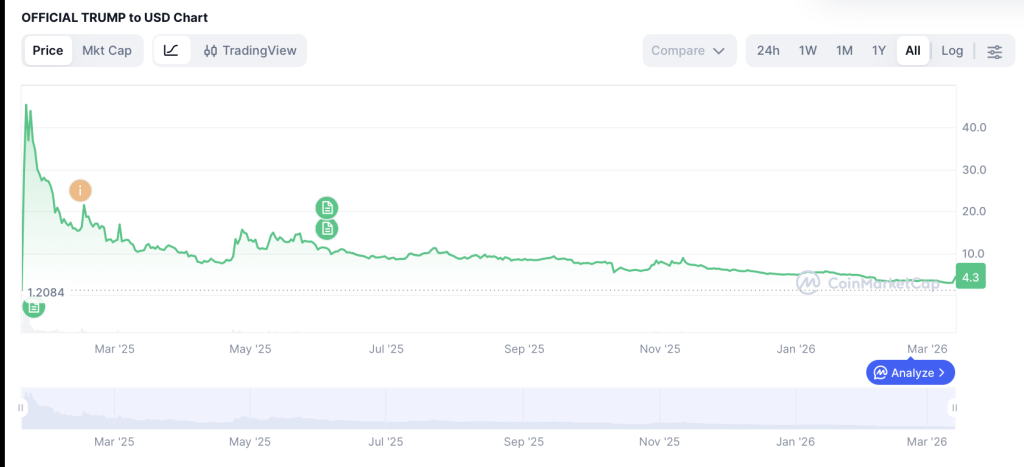Switch chart to Price view
1024x467 pixels.
coord(48,50)
